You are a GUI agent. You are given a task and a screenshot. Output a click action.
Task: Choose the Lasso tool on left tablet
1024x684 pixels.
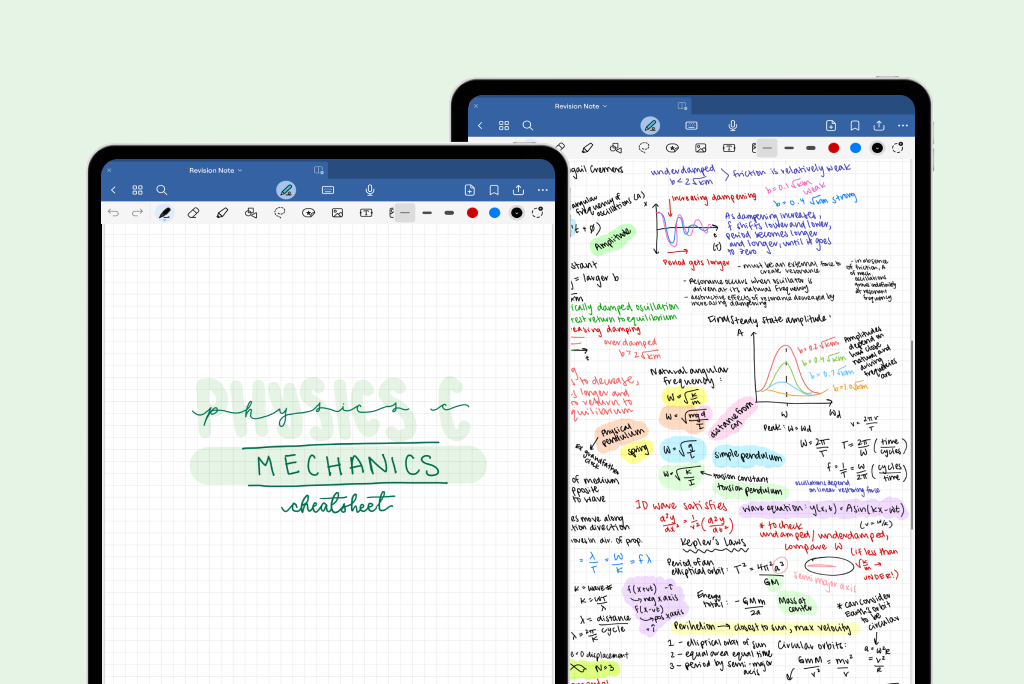[280, 213]
